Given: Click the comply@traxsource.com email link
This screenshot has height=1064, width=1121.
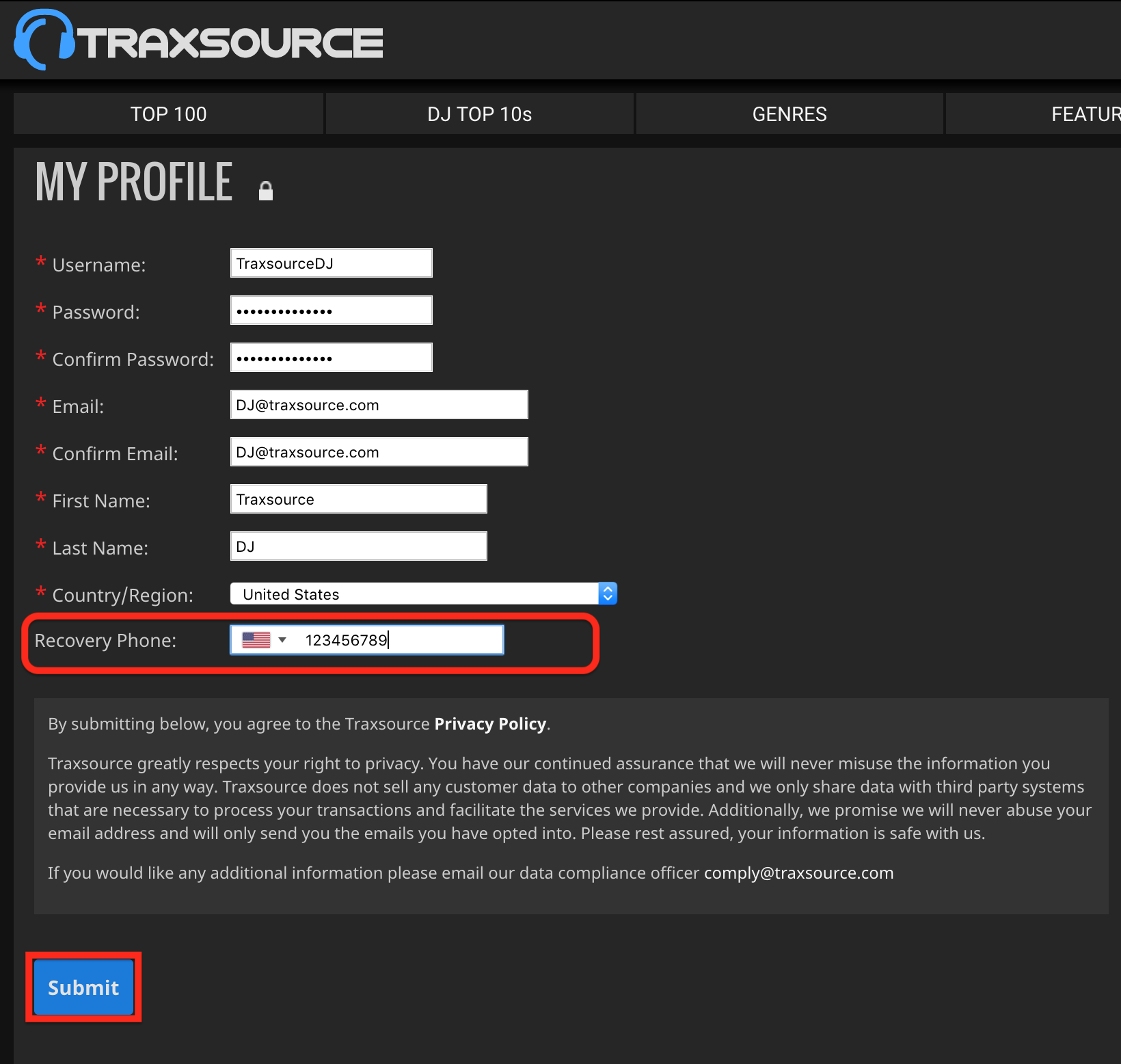Looking at the screenshot, I should [x=798, y=873].
